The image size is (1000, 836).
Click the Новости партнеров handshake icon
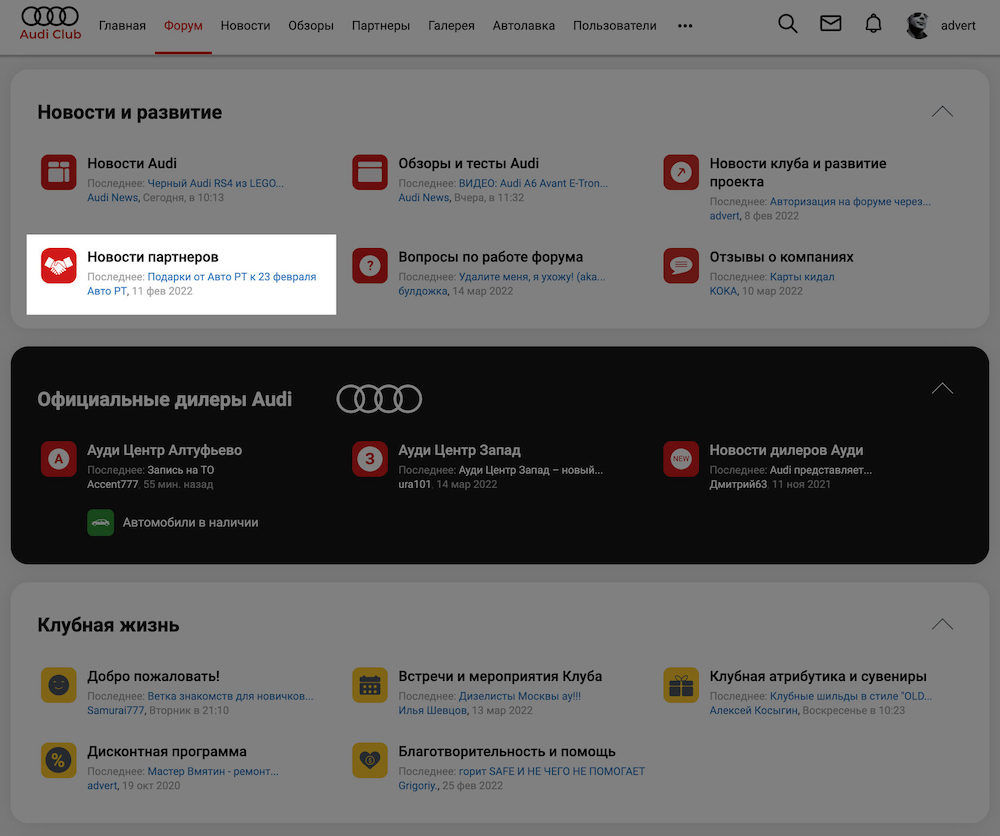point(59,265)
